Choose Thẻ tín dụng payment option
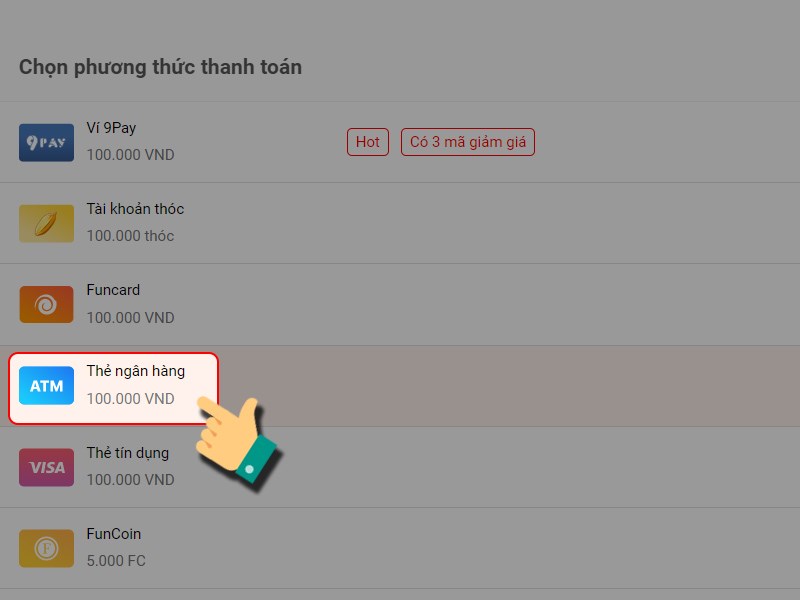This screenshot has height=600, width=800. 128,453
